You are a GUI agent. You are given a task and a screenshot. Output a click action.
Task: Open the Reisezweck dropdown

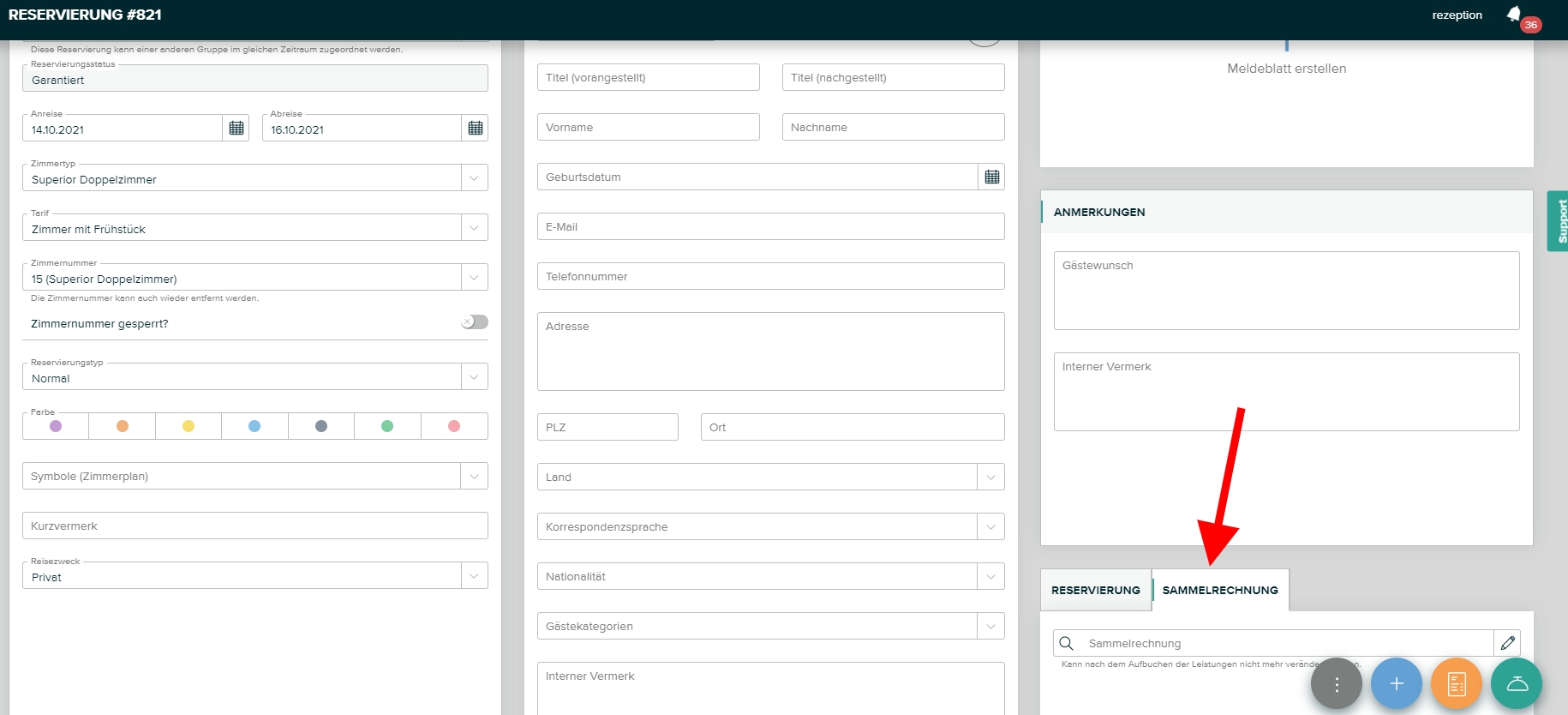tap(474, 576)
